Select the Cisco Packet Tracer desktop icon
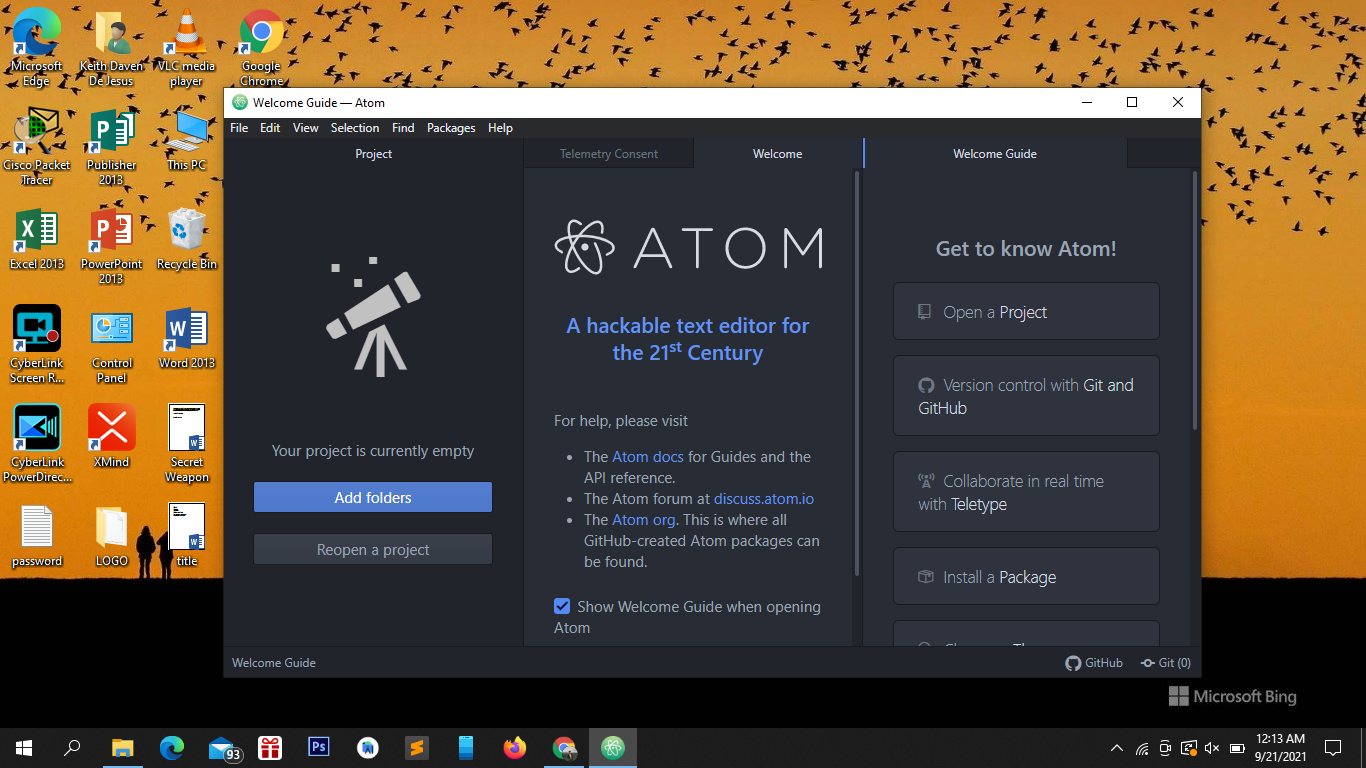The image size is (1366, 768). click(36, 146)
